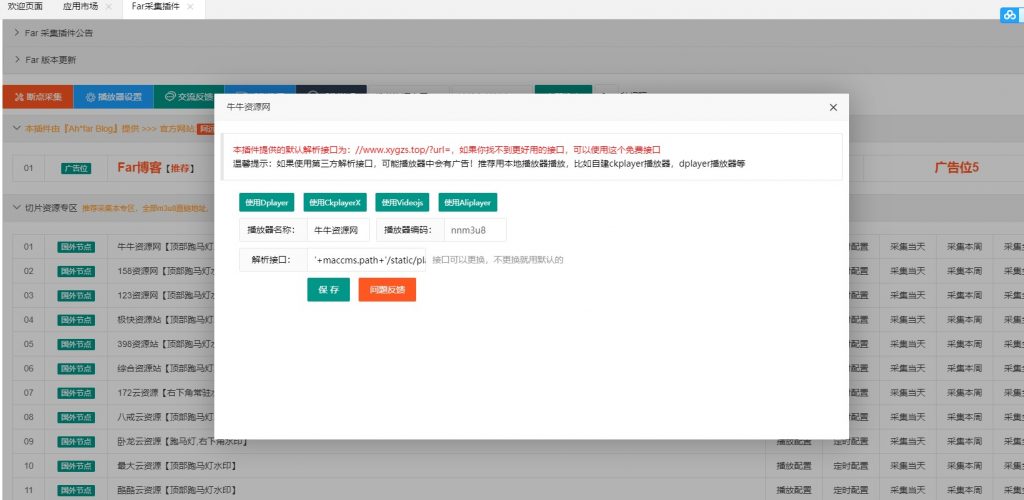Click the orange 问题反馈 button
This screenshot has width=1024, height=500.
tap(387, 290)
